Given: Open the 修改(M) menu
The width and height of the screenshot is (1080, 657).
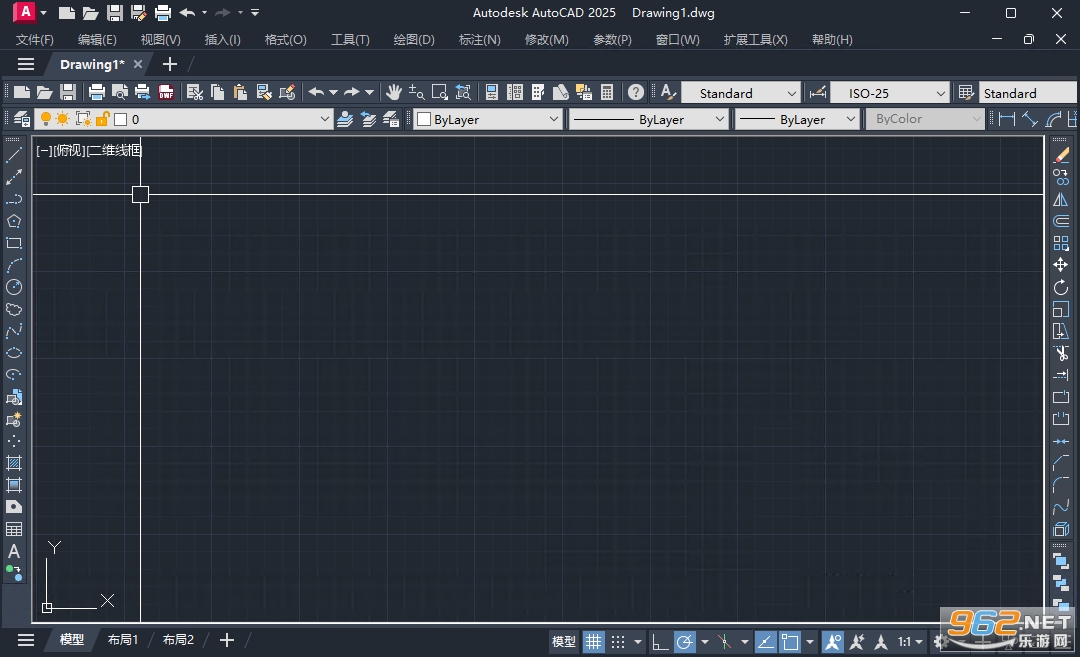Looking at the screenshot, I should coord(547,39).
